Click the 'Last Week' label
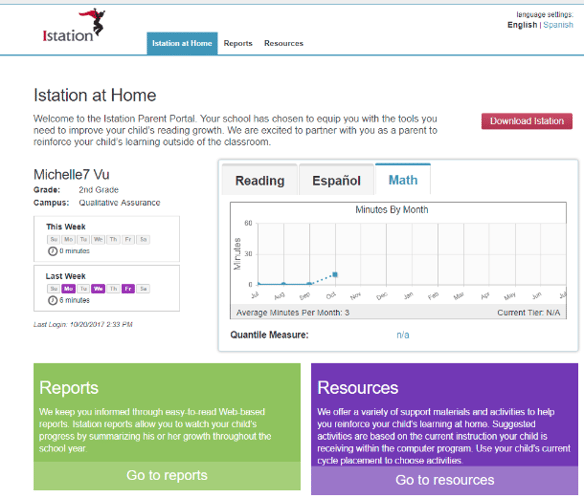Viewport: 584px width, 498px height. tap(66, 276)
